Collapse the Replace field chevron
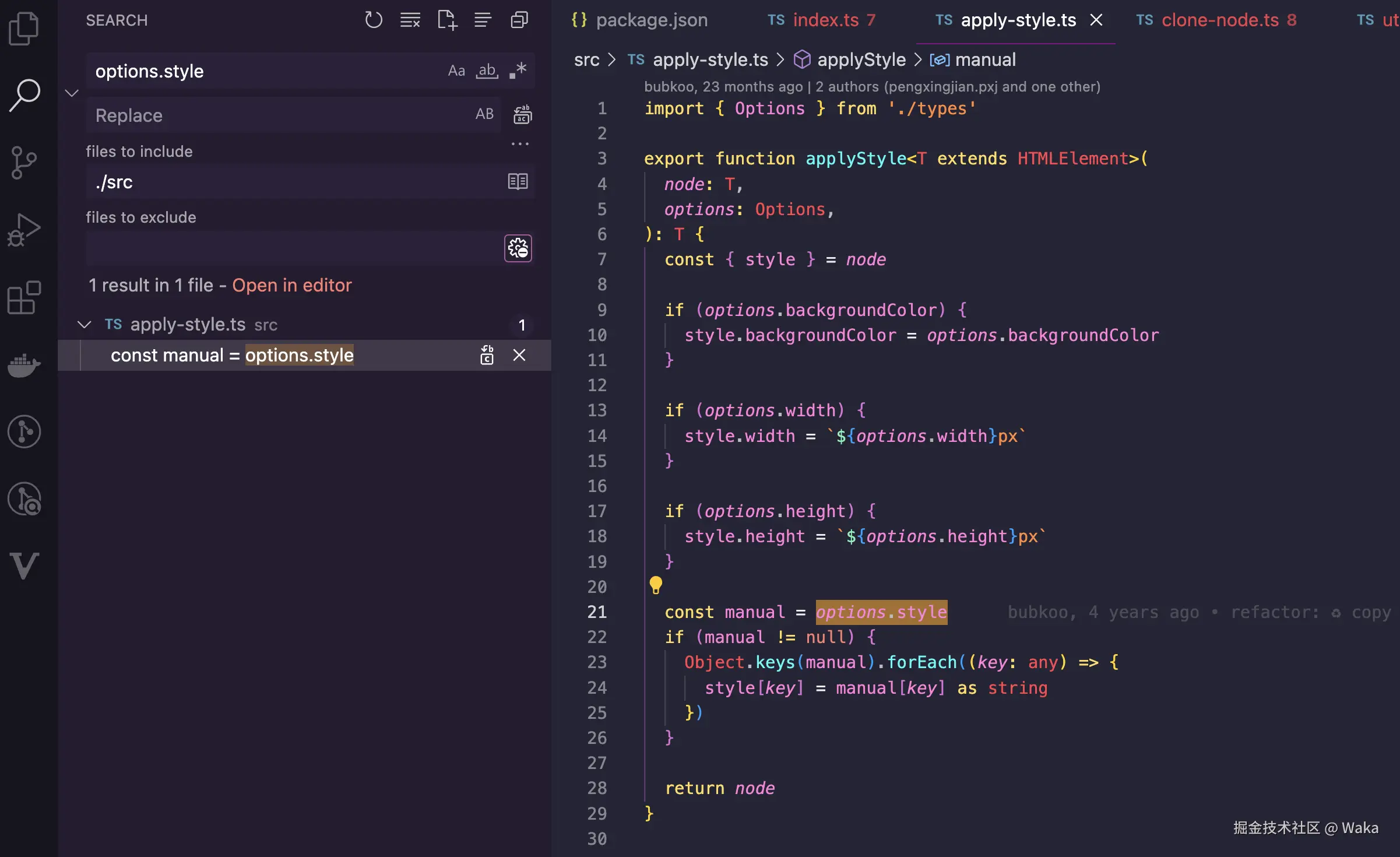1400x857 pixels. (72, 93)
